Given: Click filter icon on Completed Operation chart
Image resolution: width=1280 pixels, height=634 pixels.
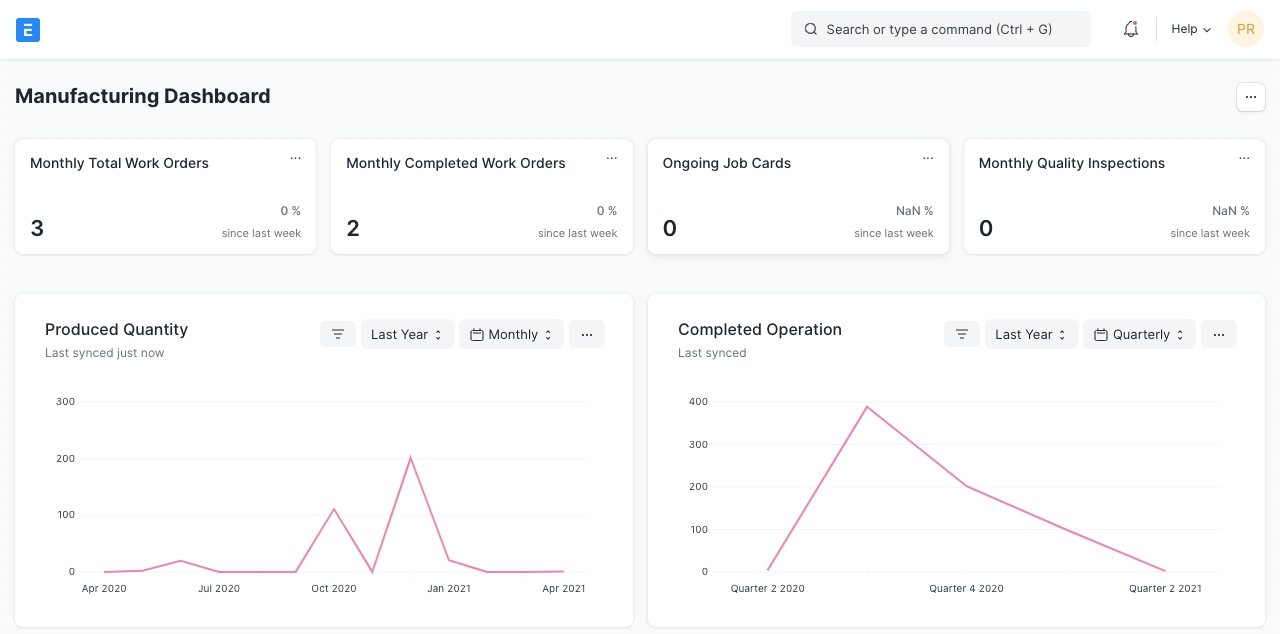Looking at the screenshot, I should click(961, 334).
